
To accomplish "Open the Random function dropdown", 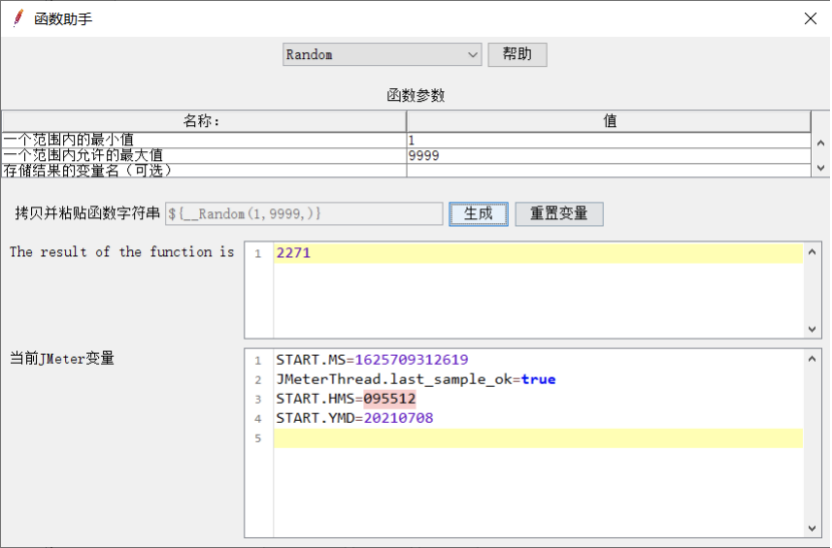I will [x=382, y=55].
